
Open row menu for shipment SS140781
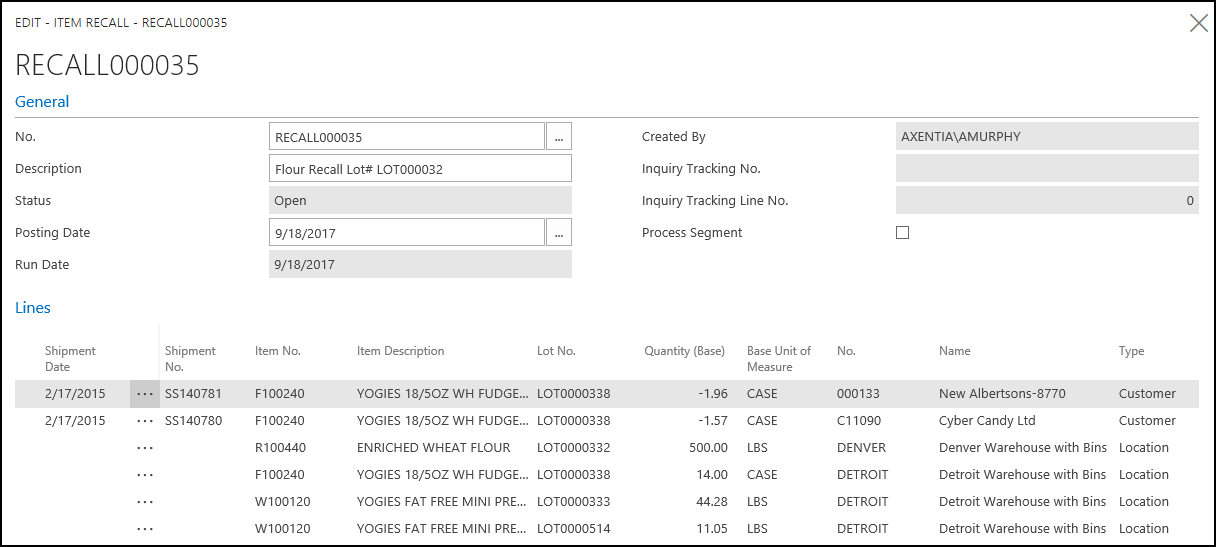click(x=145, y=394)
